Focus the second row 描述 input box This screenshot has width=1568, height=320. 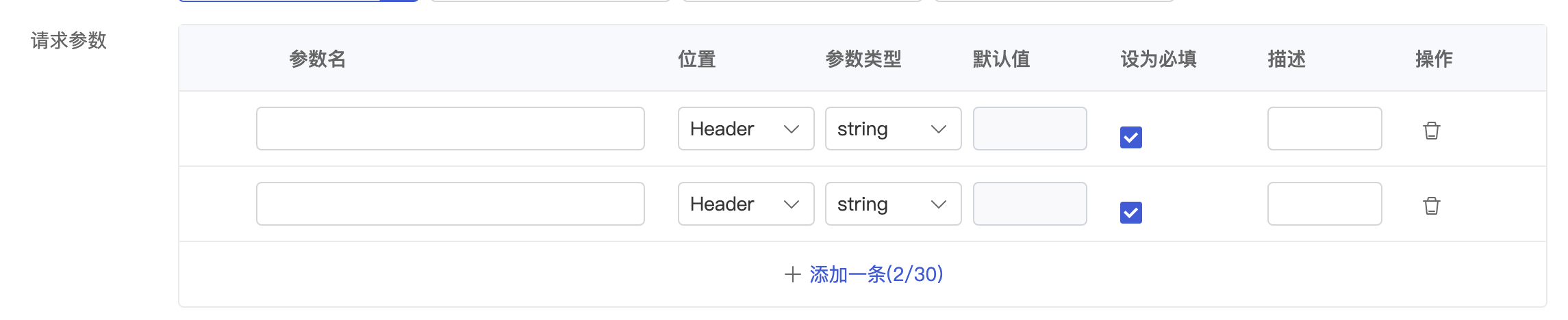[x=1324, y=204]
